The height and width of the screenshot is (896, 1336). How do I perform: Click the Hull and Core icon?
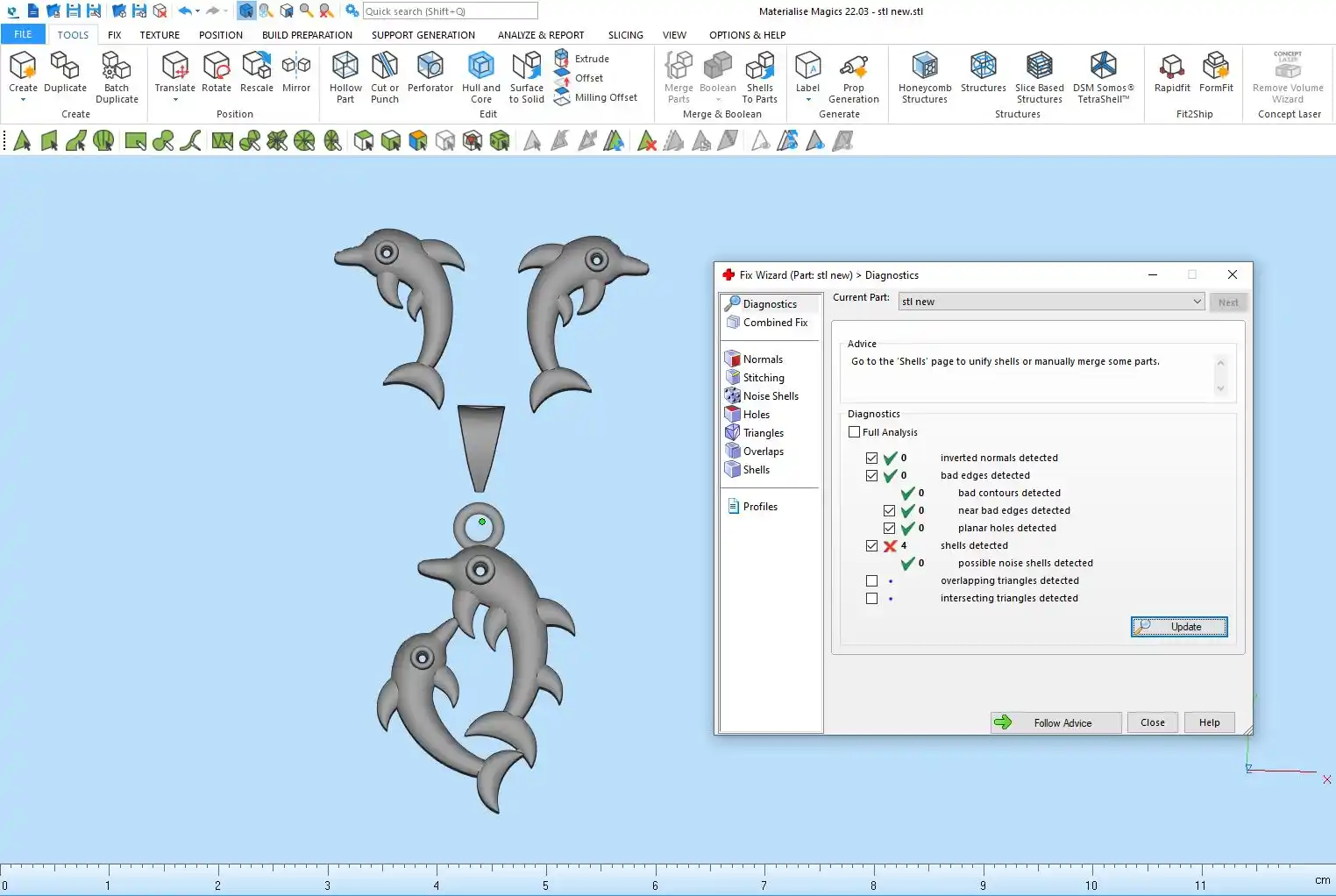480,67
